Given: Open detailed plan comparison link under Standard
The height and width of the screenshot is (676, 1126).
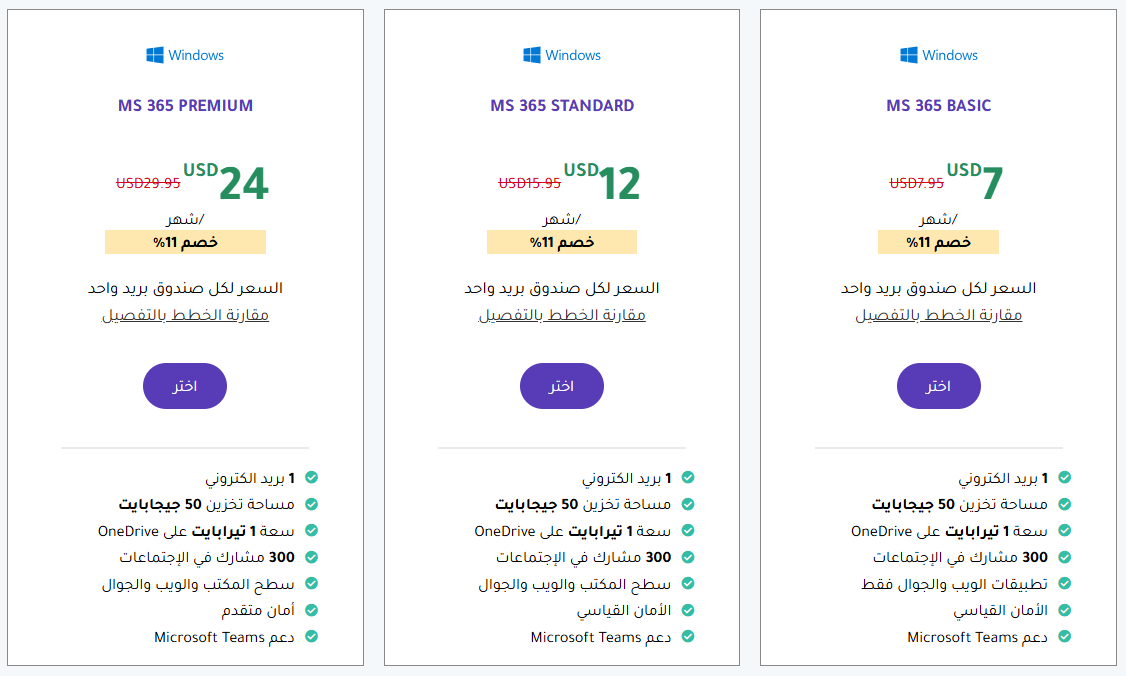Looking at the screenshot, I should [x=562, y=315].
